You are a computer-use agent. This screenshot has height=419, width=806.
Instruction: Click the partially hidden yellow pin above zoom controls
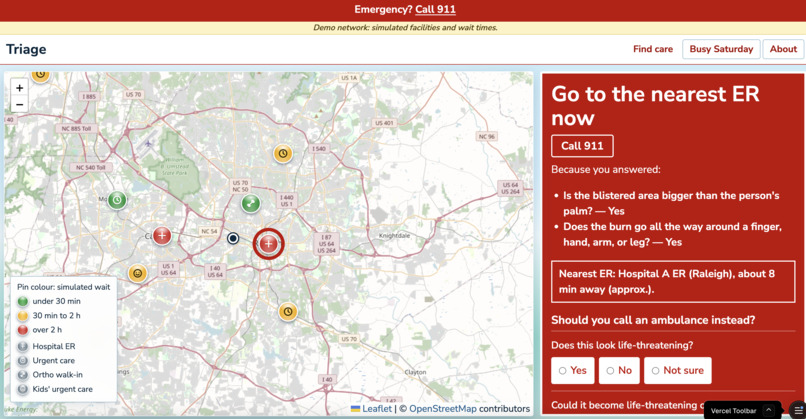pyautogui.click(x=41, y=76)
